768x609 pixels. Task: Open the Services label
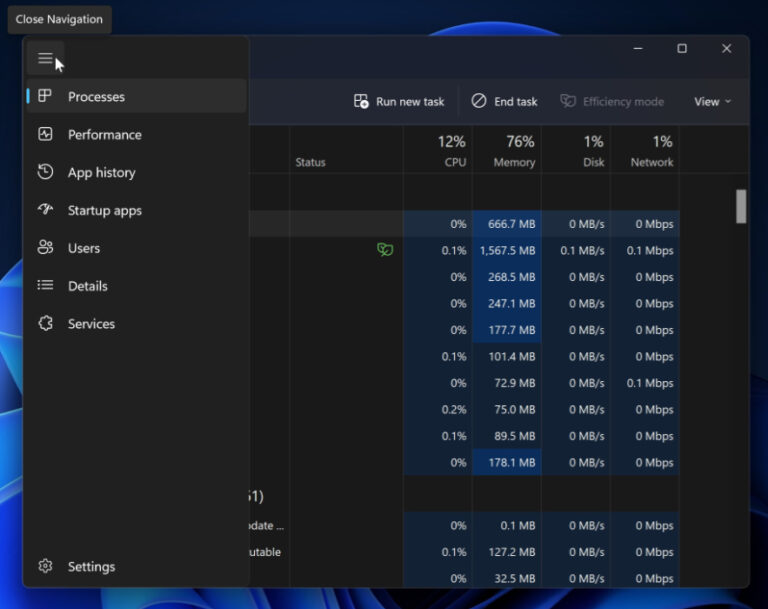point(92,324)
